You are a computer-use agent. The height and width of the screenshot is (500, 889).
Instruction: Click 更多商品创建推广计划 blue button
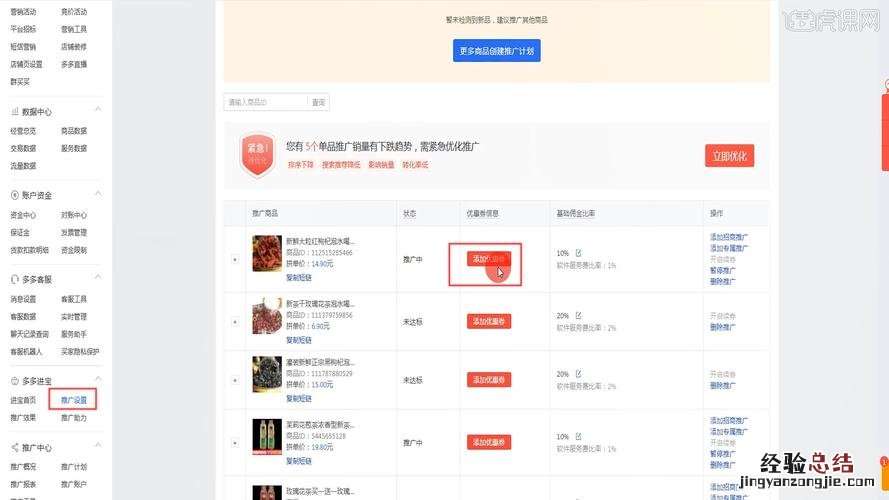pos(497,51)
